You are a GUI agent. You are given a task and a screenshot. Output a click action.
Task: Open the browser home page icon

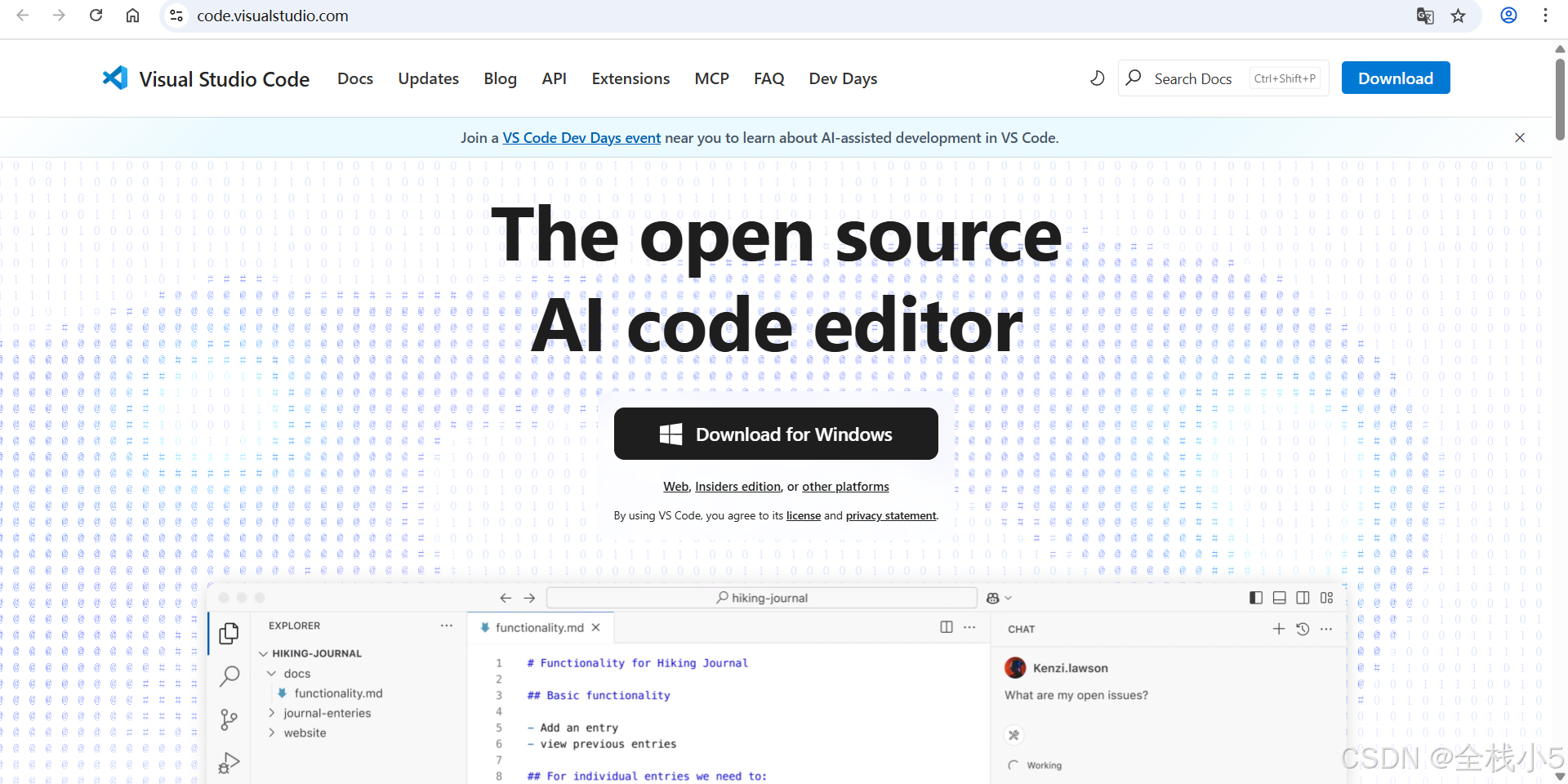(x=132, y=16)
